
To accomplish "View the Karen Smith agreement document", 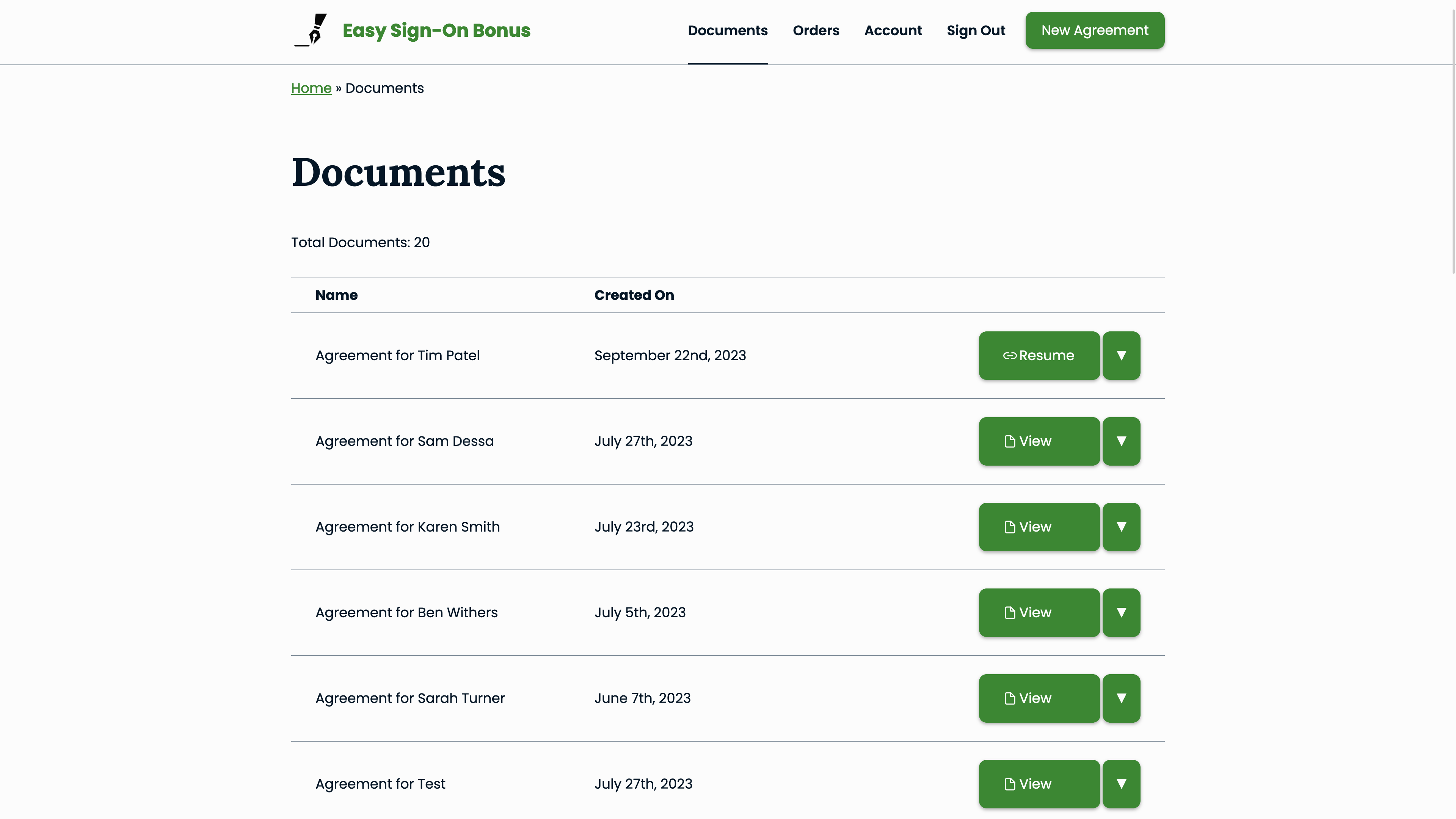I will point(1039,527).
